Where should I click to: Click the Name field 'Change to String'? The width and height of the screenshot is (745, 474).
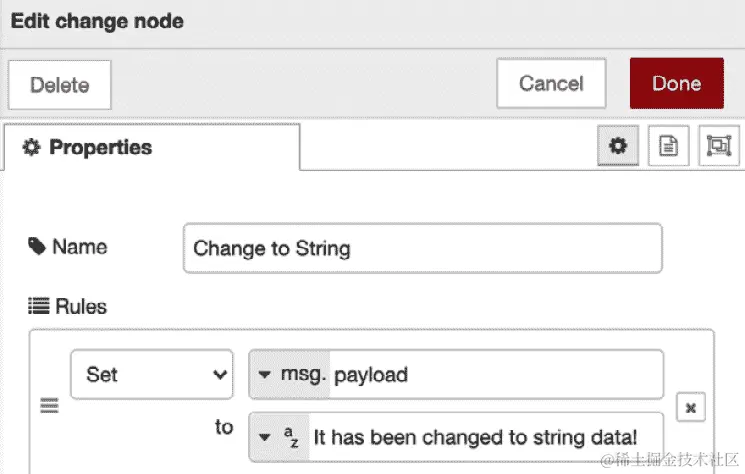tap(422, 248)
